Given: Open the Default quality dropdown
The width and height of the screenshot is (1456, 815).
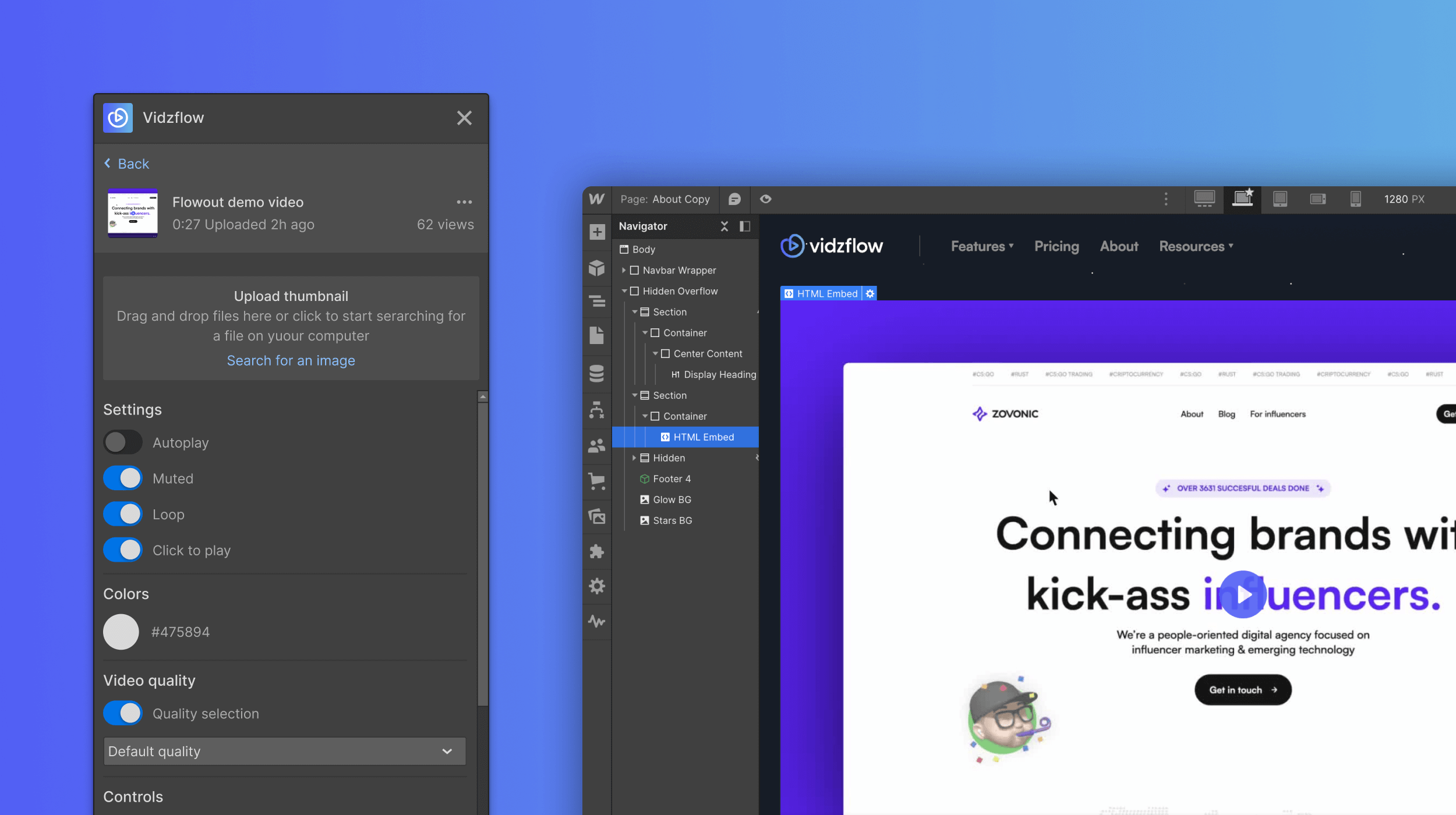Looking at the screenshot, I should (x=284, y=751).
